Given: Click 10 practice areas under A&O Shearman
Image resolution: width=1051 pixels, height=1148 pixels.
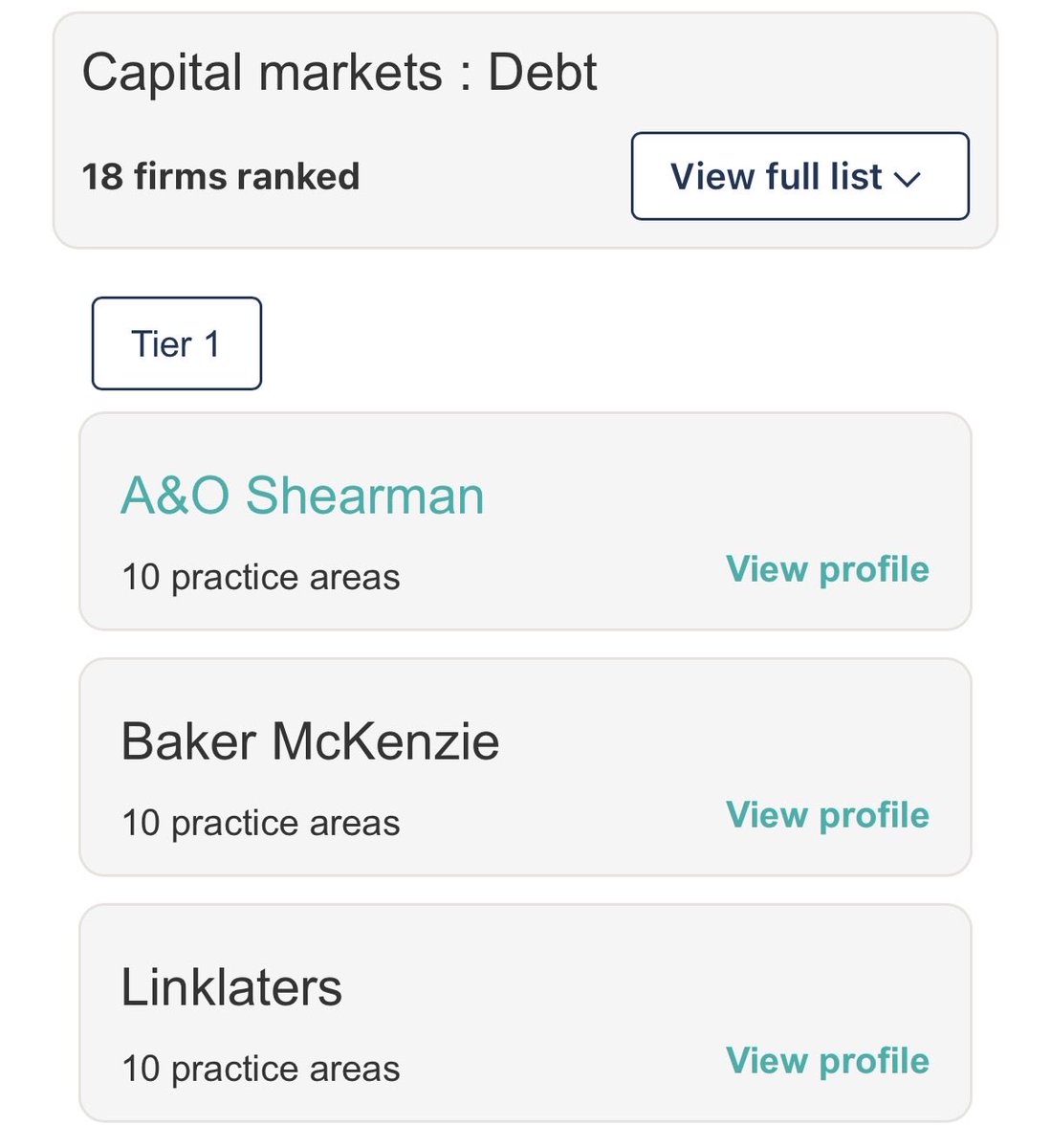Looking at the screenshot, I should coord(260,577).
